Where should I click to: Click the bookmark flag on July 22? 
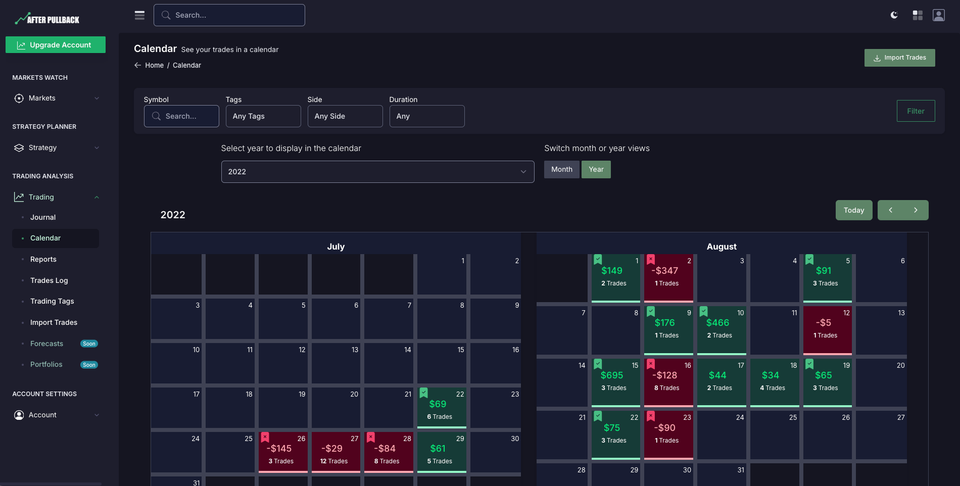pyautogui.click(x=423, y=393)
